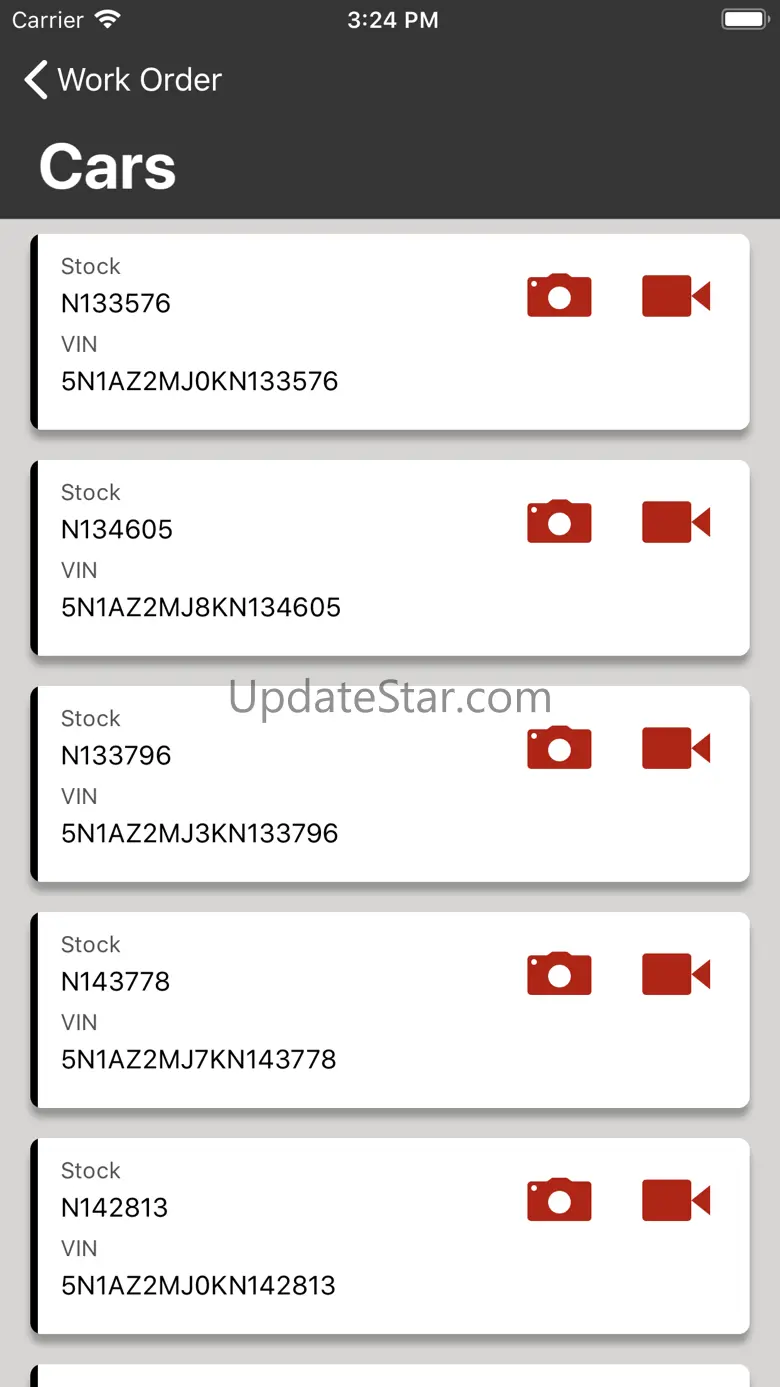Tap the battery indicator in status bar
The image size is (780, 1387).
(745, 20)
